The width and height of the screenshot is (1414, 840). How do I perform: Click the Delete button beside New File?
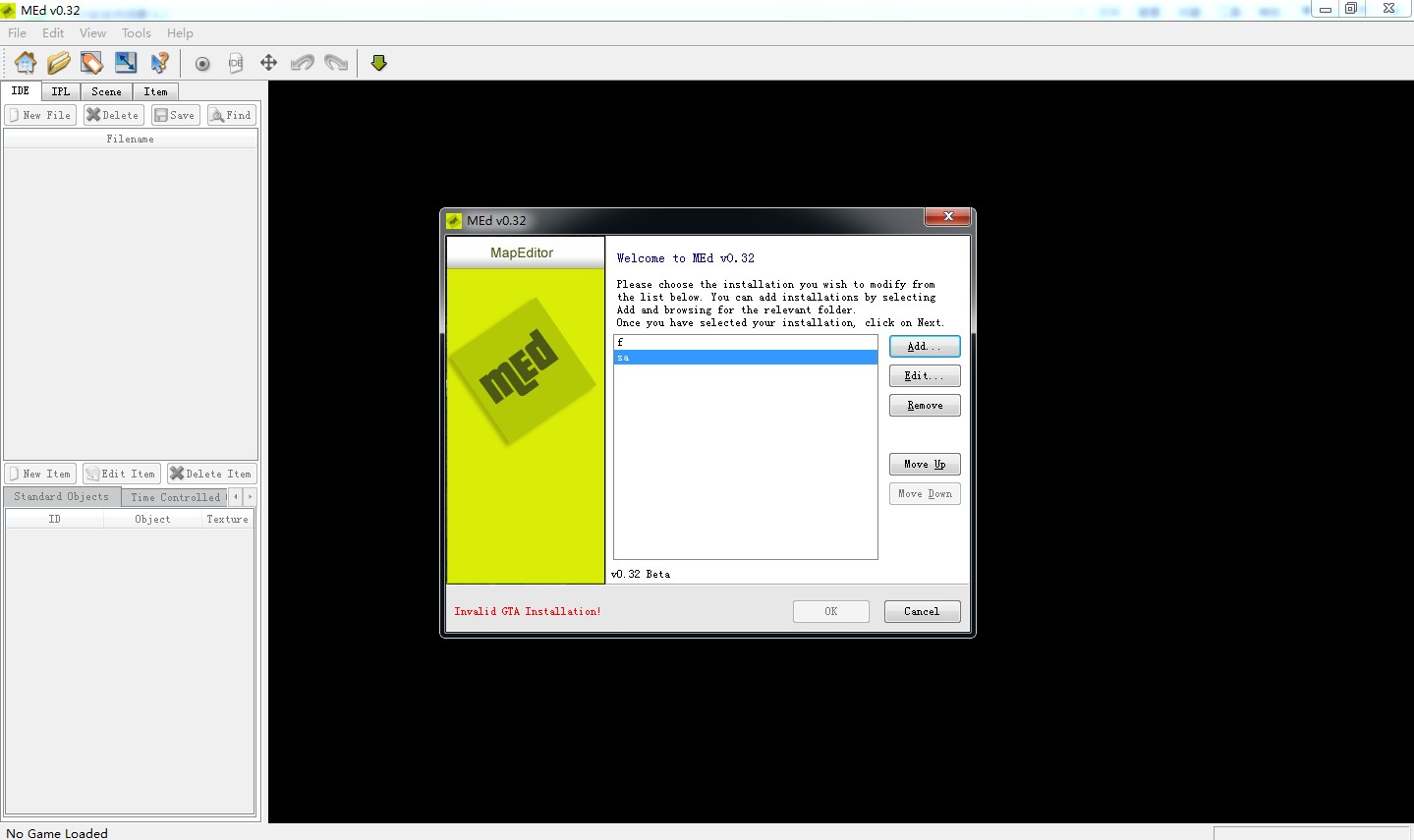pyautogui.click(x=113, y=115)
